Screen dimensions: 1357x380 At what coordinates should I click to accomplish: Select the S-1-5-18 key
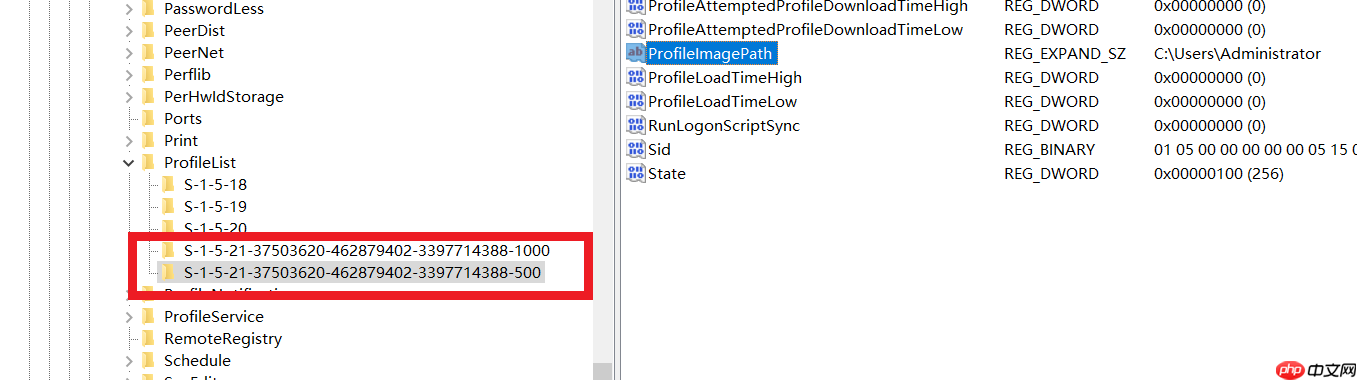pos(215,184)
